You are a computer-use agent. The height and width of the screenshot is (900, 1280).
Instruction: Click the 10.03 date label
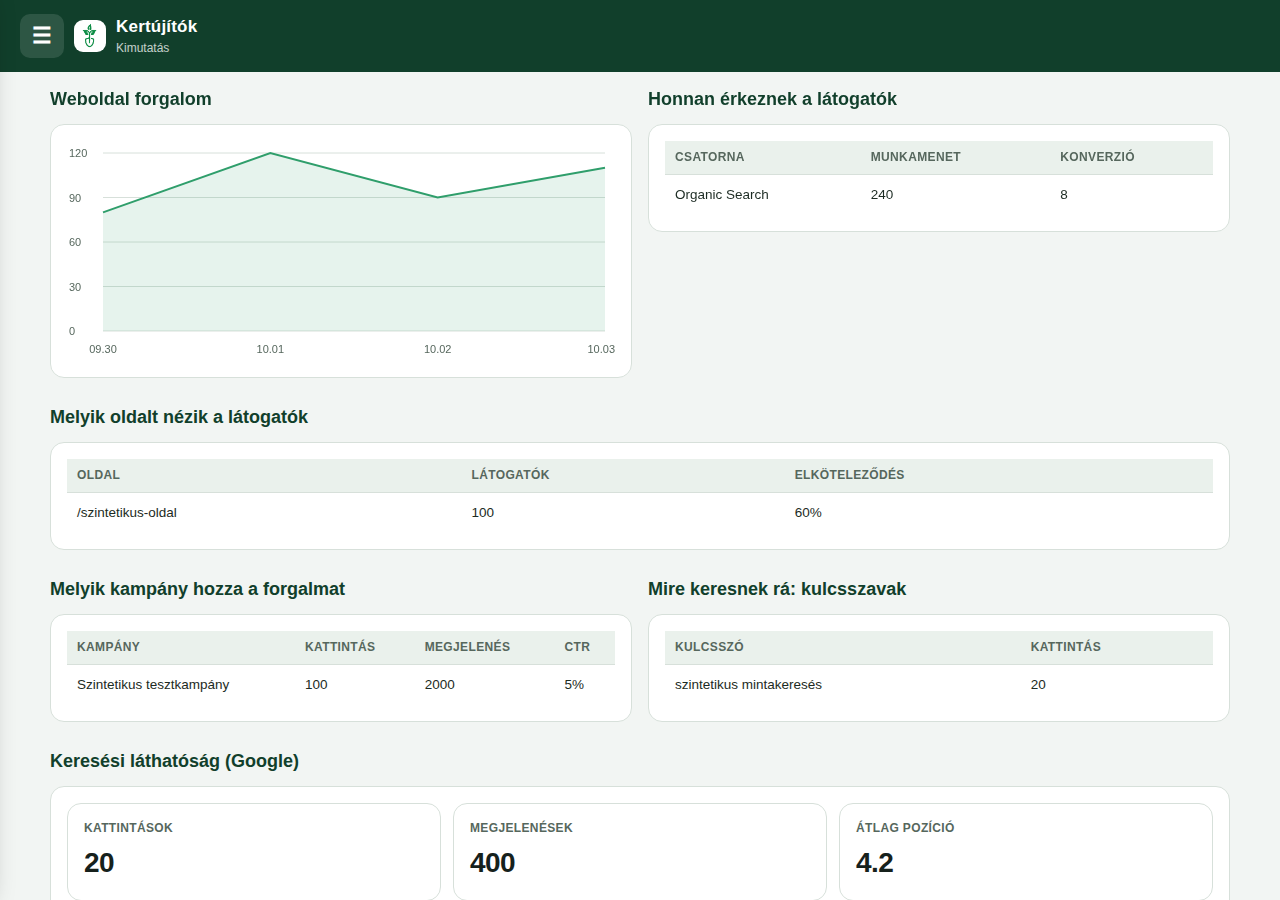[x=601, y=349]
